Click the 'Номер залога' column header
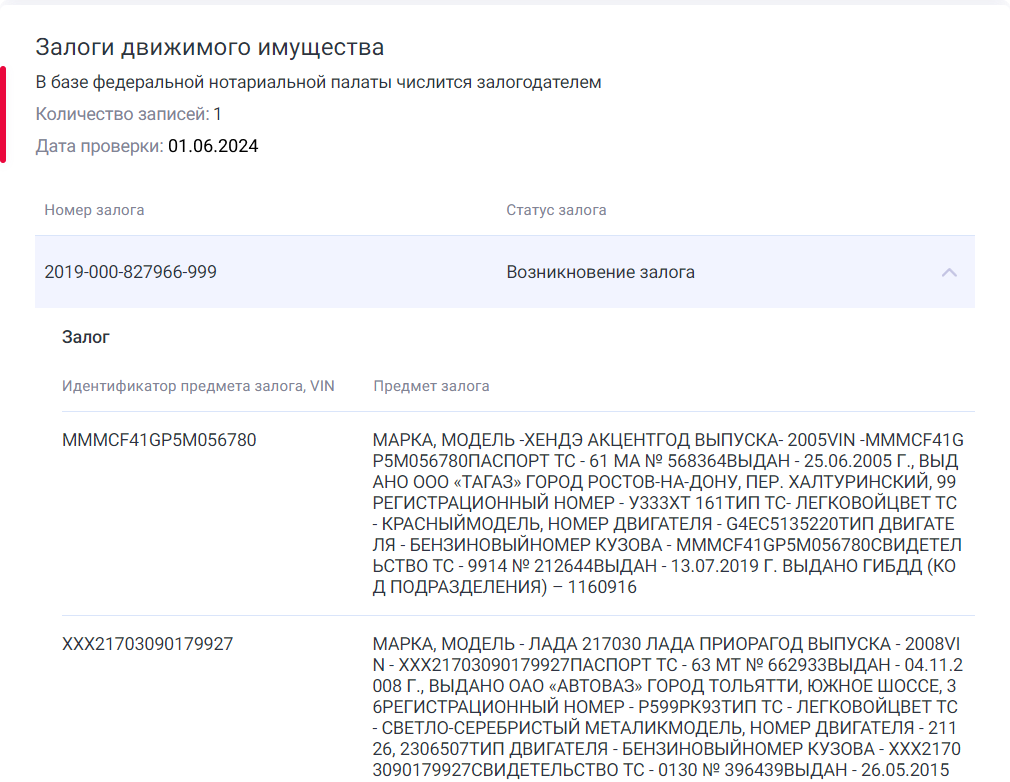The image size is (1010, 782). point(94,210)
